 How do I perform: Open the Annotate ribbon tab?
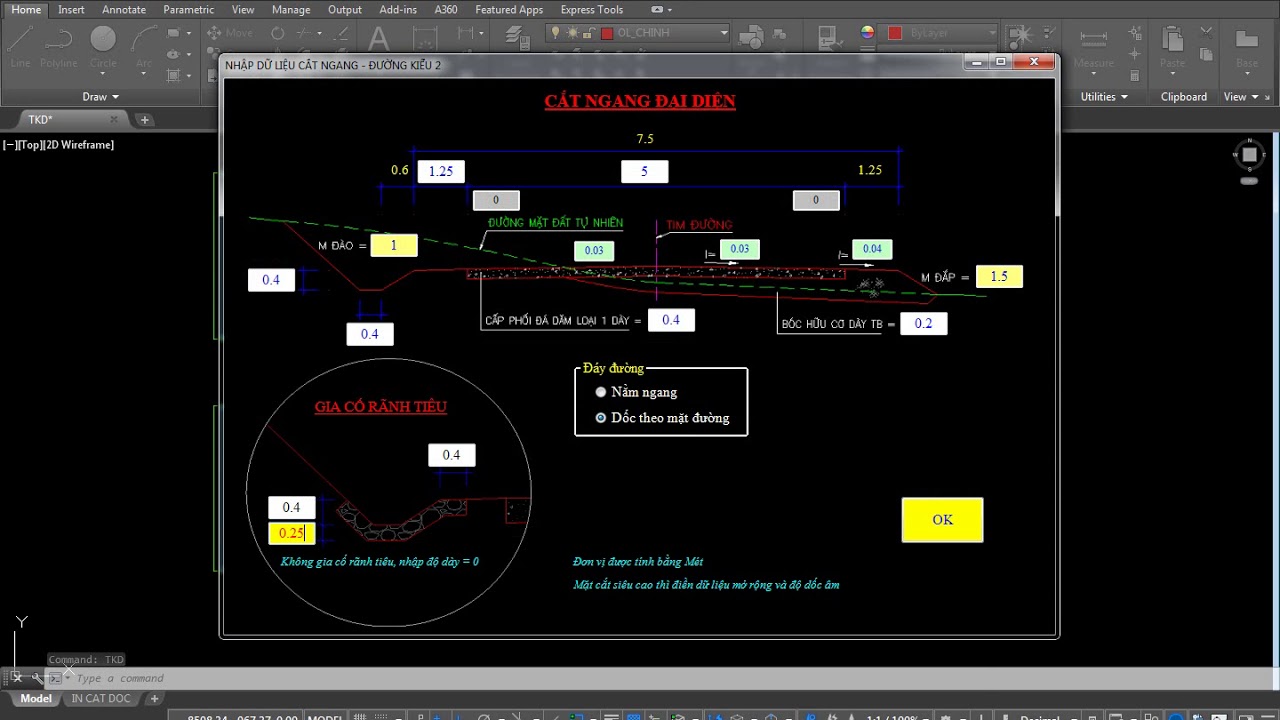click(124, 10)
